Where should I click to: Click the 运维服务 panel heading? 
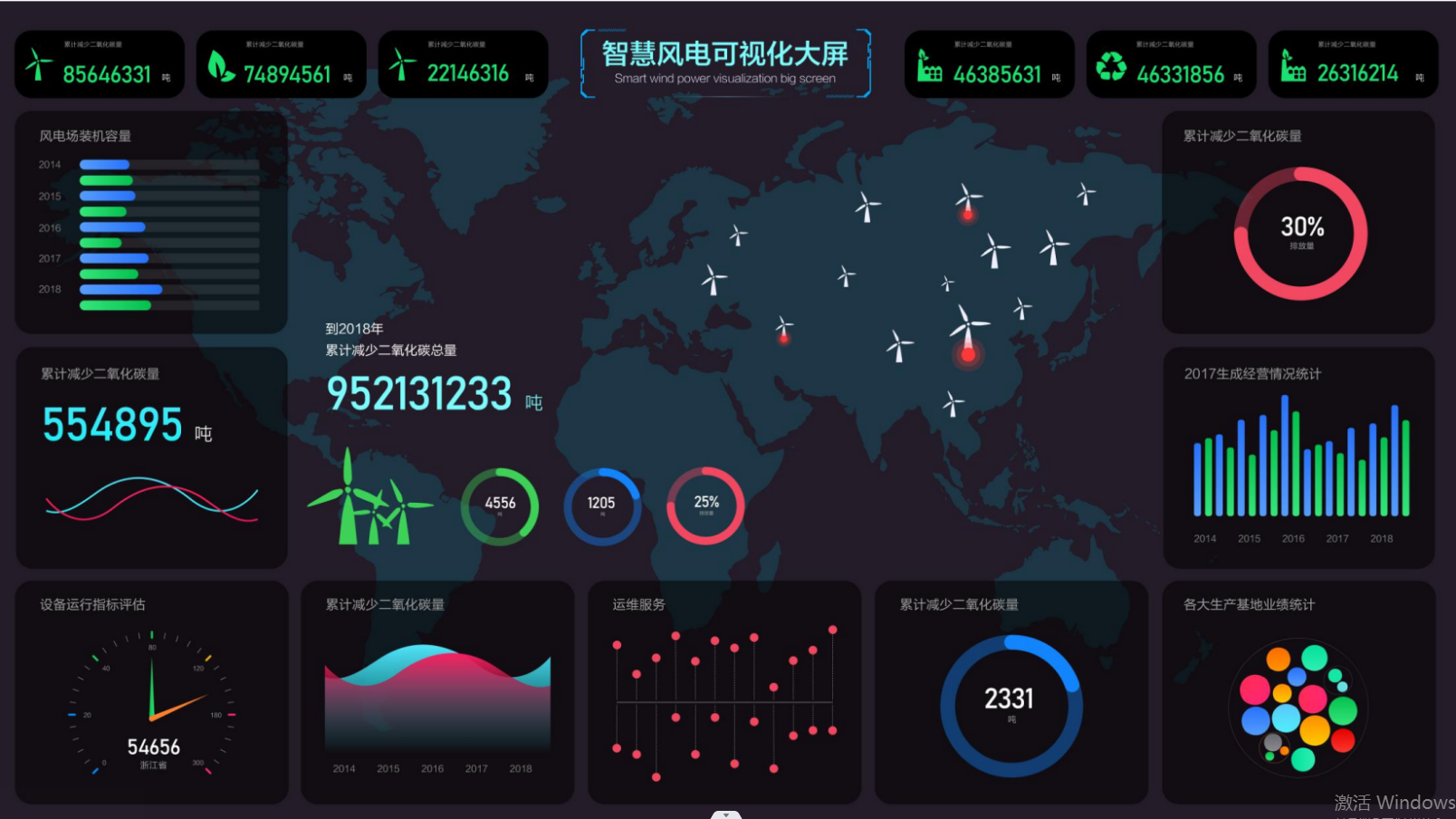point(638,604)
